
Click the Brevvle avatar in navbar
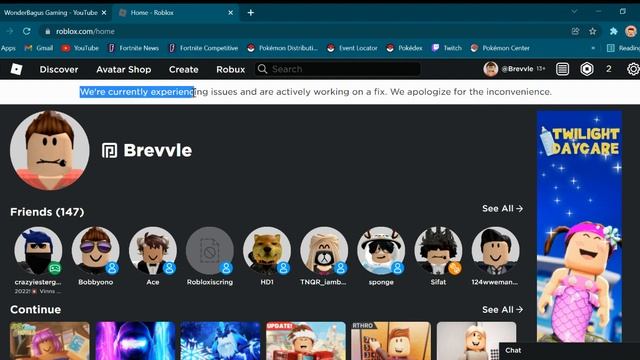click(x=491, y=69)
